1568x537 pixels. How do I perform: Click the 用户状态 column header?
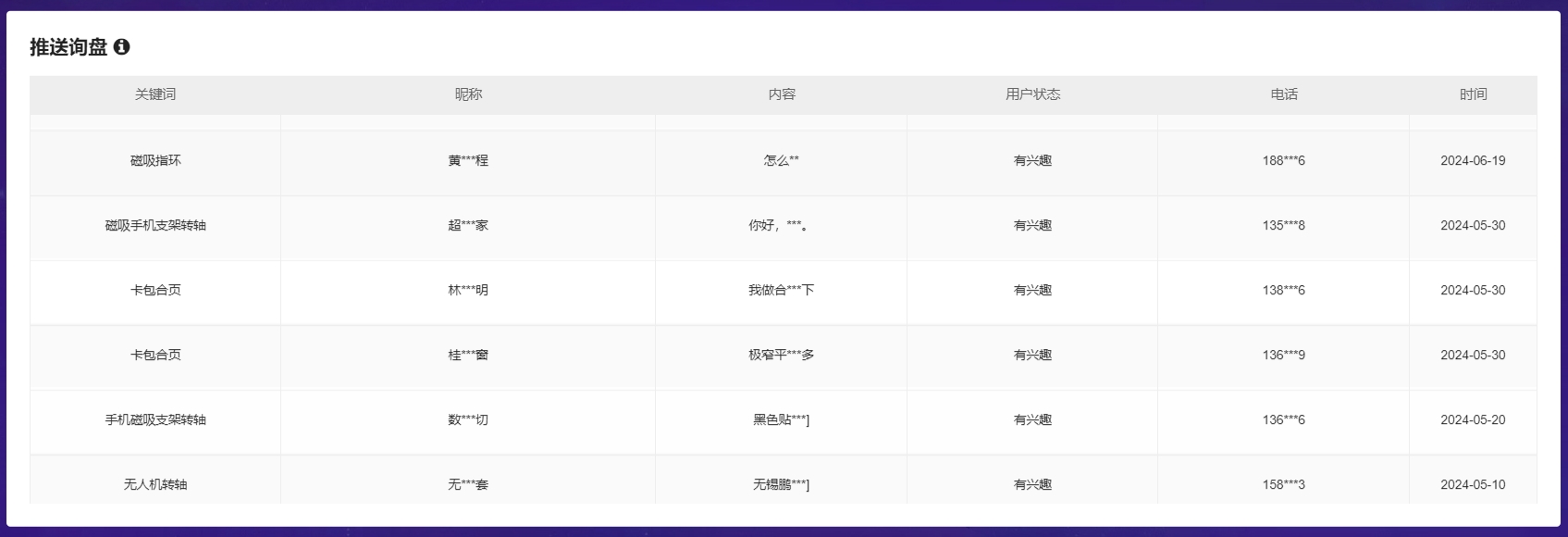[x=1032, y=94]
